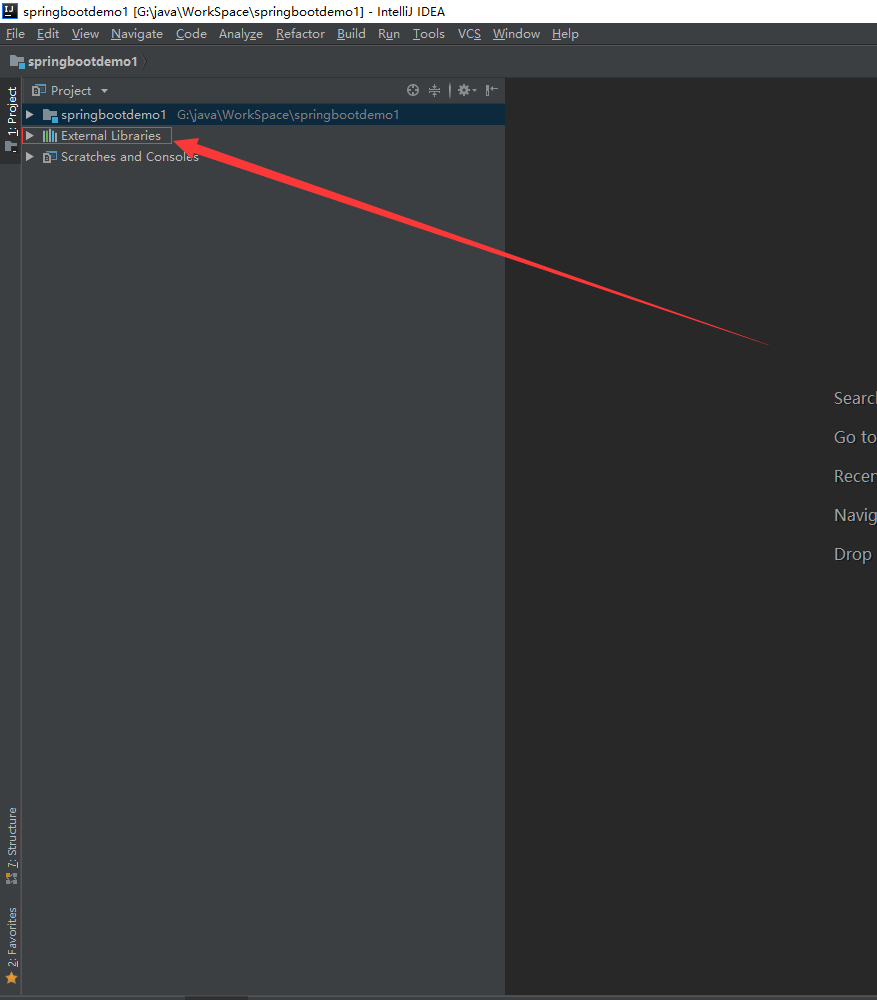Screen dimensions: 877x1000
Task: Open the Help menu
Action: (564, 34)
